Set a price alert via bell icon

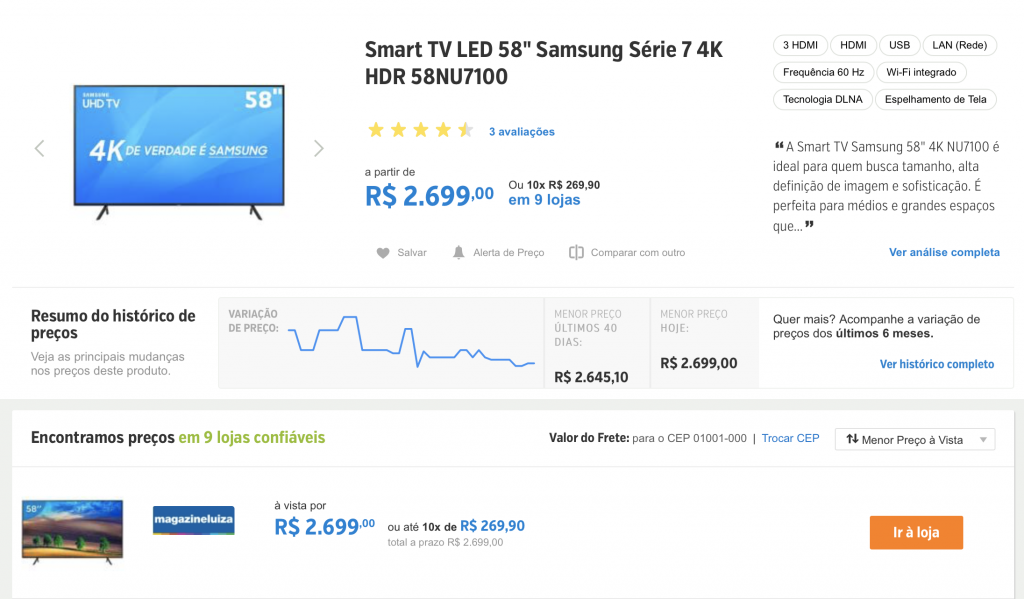click(x=458, y=252)
